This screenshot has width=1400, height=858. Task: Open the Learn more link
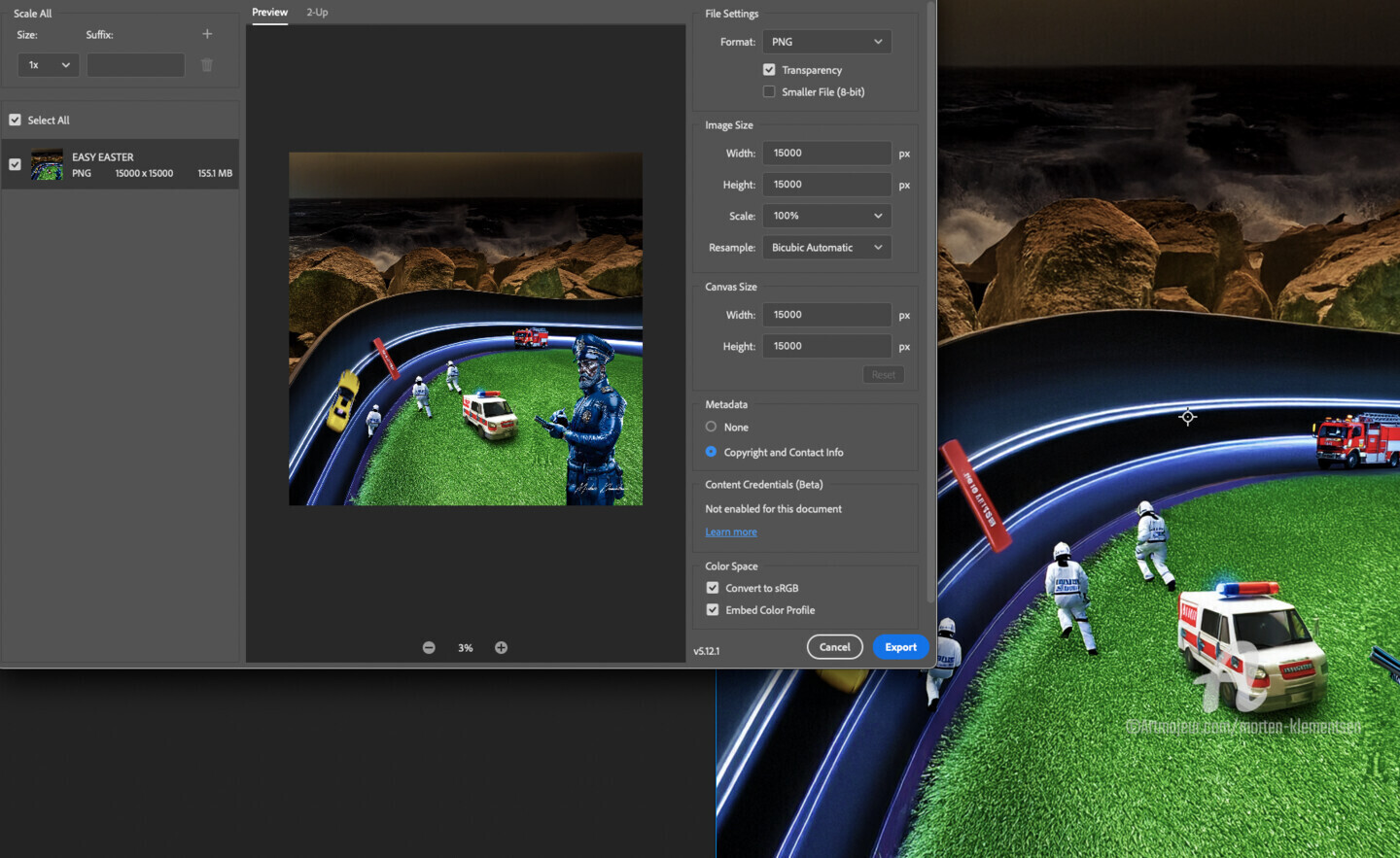point(731,532)
